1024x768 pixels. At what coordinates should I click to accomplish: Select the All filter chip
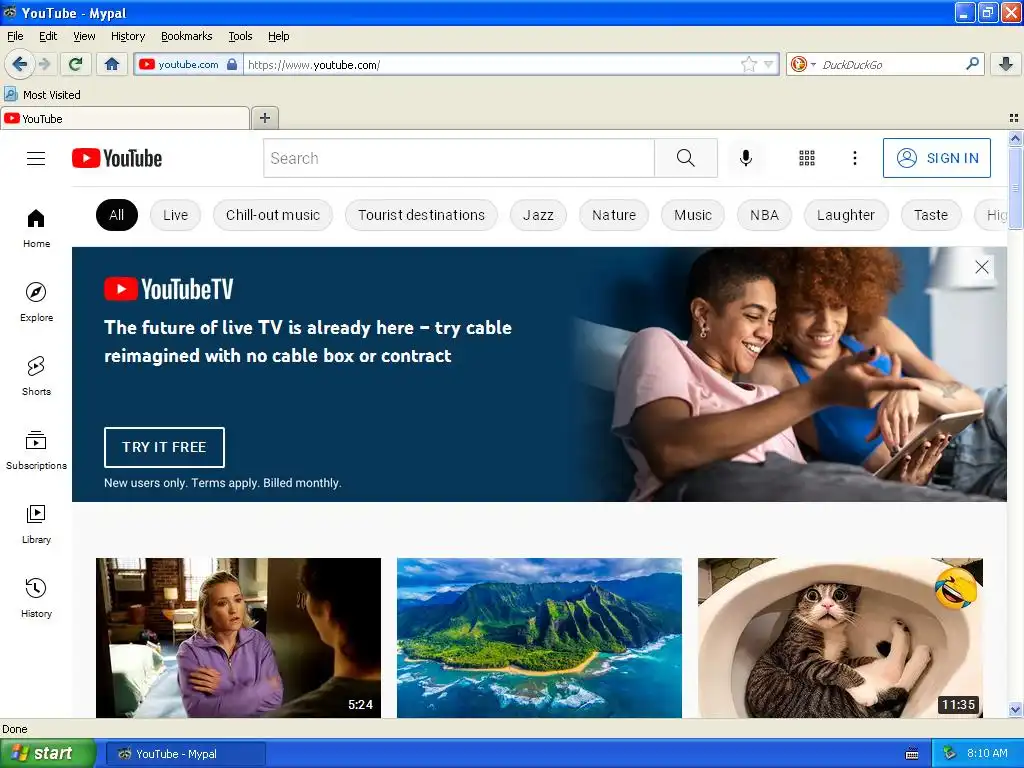[x=117, y=215]
